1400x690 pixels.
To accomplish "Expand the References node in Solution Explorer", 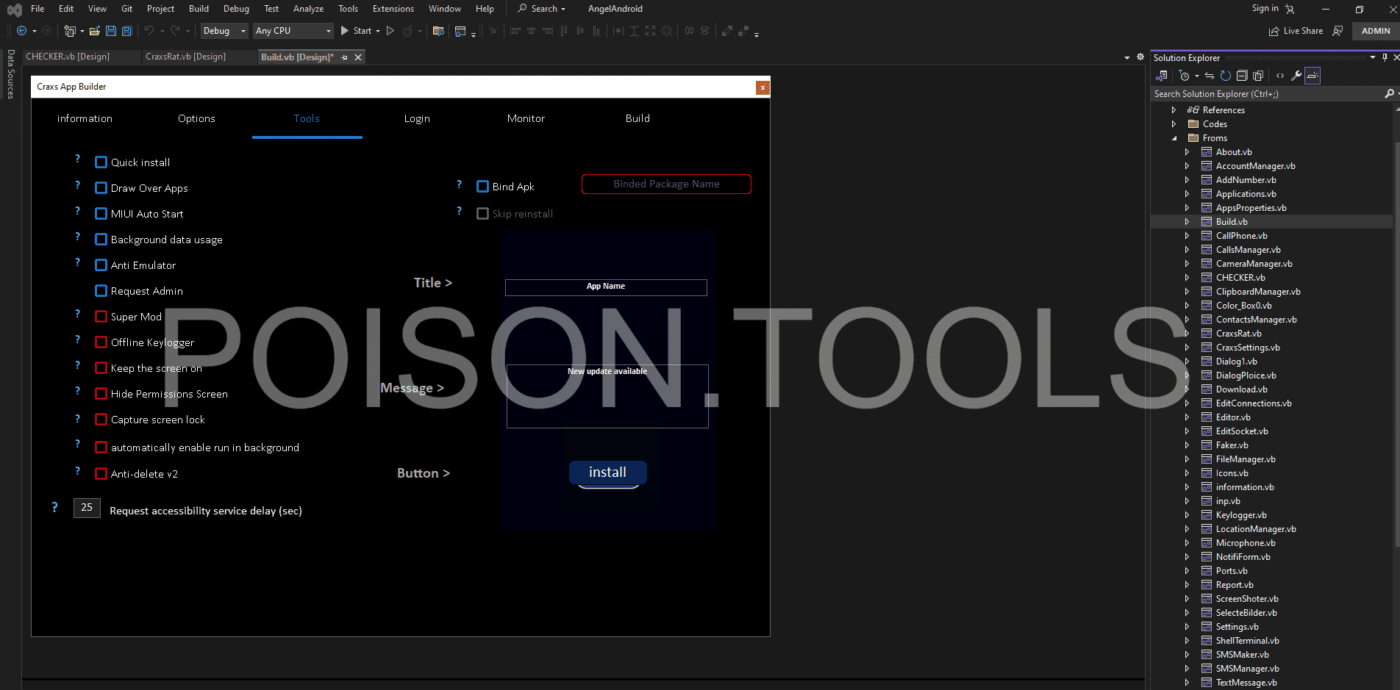I will (1174, 110).
